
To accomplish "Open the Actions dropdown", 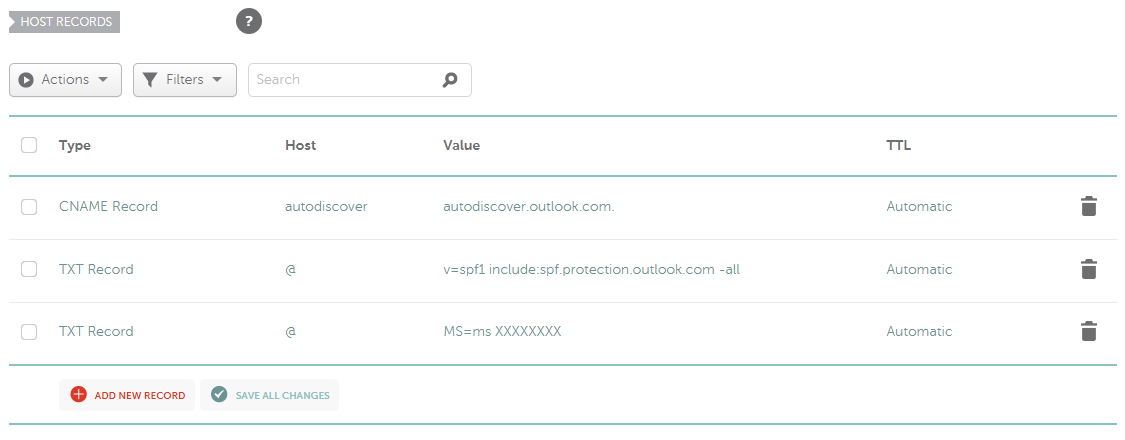I will [65, 80].
